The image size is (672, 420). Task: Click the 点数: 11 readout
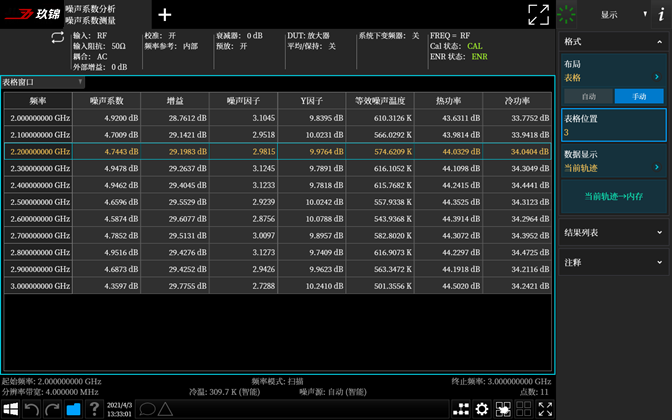[x=534, y=392]
